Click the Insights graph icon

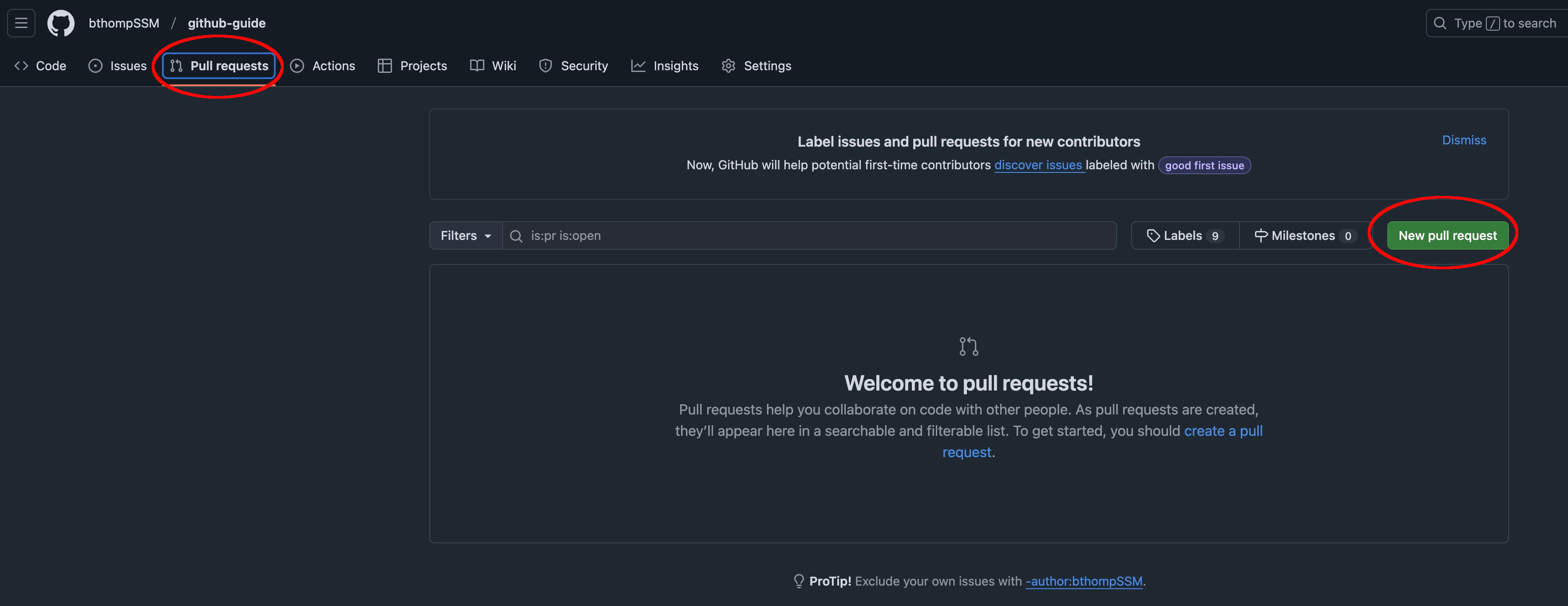[638, 66]
